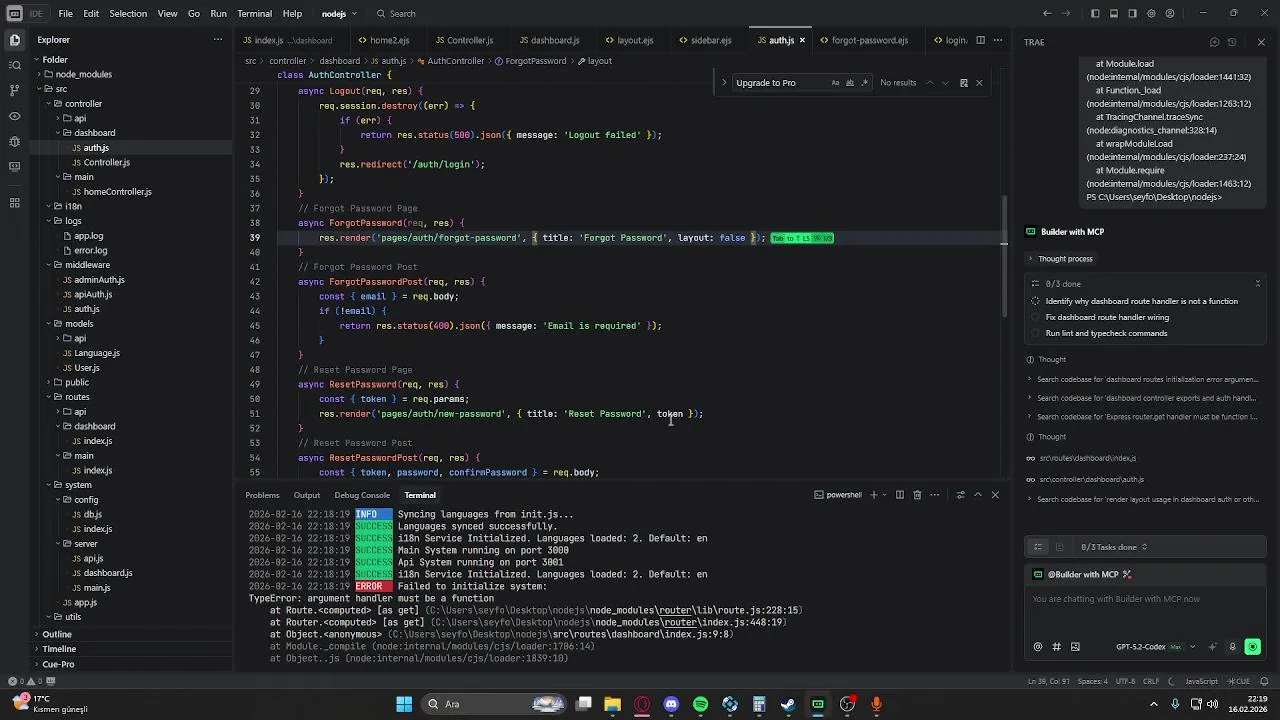The height and width of the screenshot is (720, 1280).
Task: Click the voice input microphone in chat
Action: coord(1233,647)
